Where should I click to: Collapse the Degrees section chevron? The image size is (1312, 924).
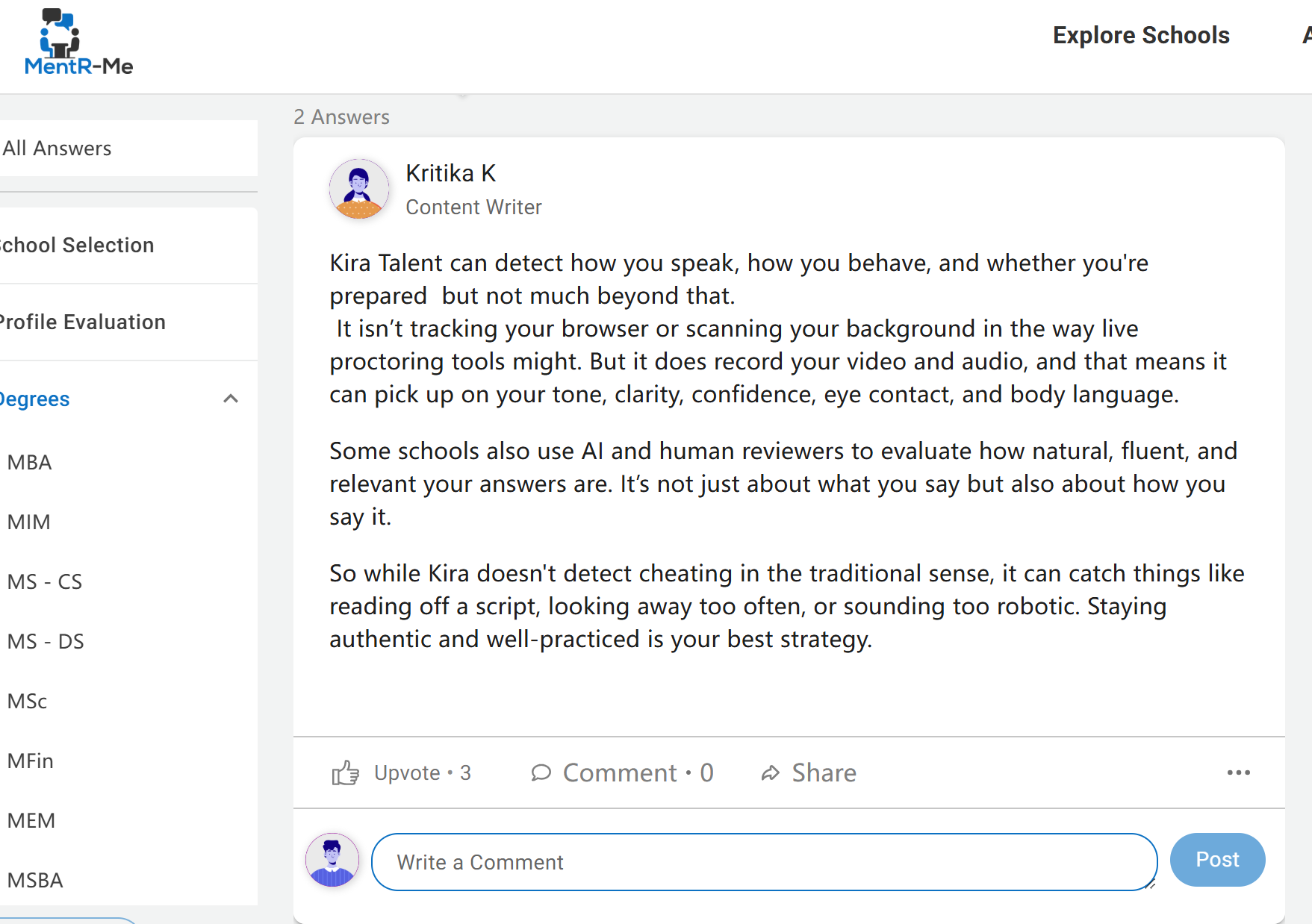point(231,399)
